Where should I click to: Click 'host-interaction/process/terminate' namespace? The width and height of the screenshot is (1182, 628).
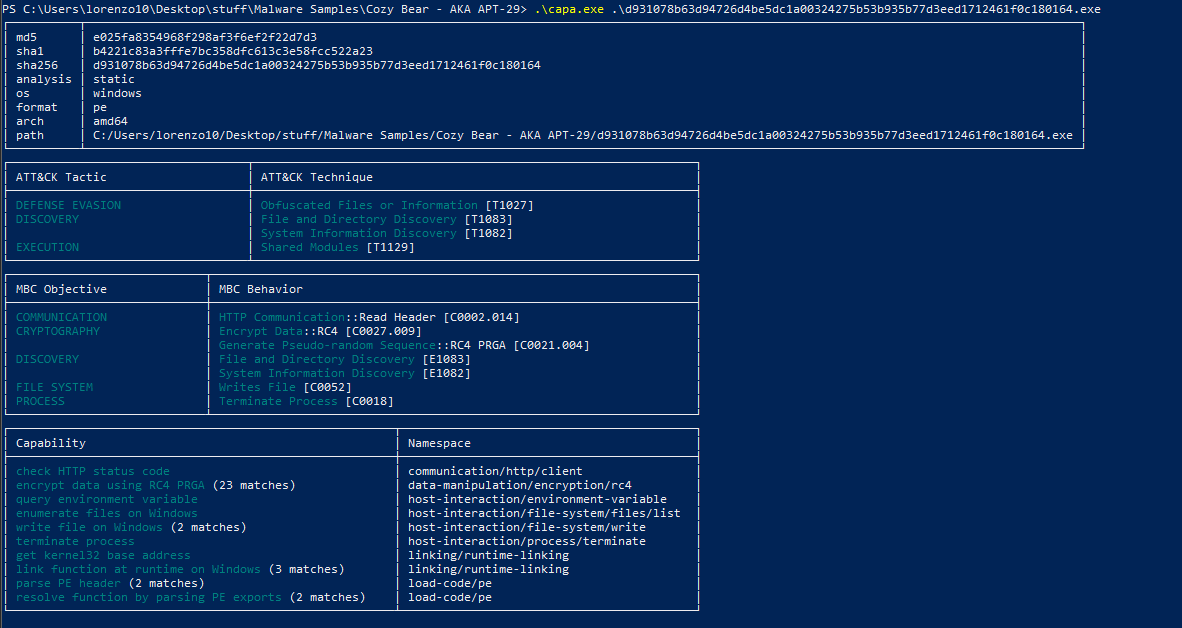click(527, 541)
